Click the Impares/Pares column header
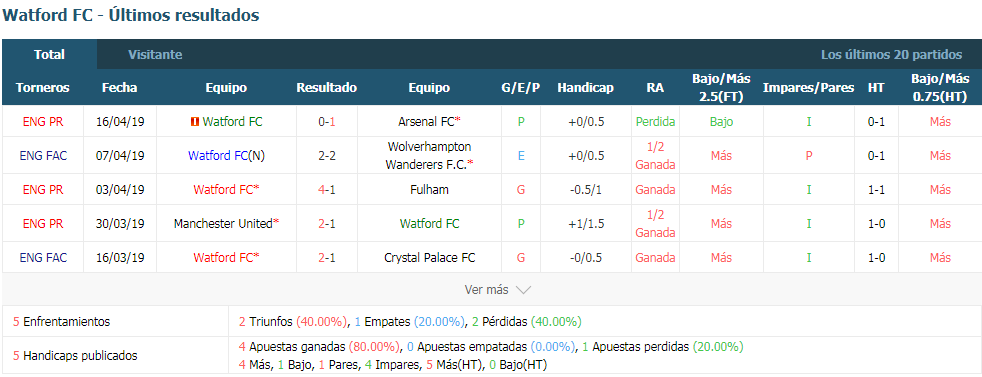This screenshot has width=982, height=377. click(x=809, y=88)
